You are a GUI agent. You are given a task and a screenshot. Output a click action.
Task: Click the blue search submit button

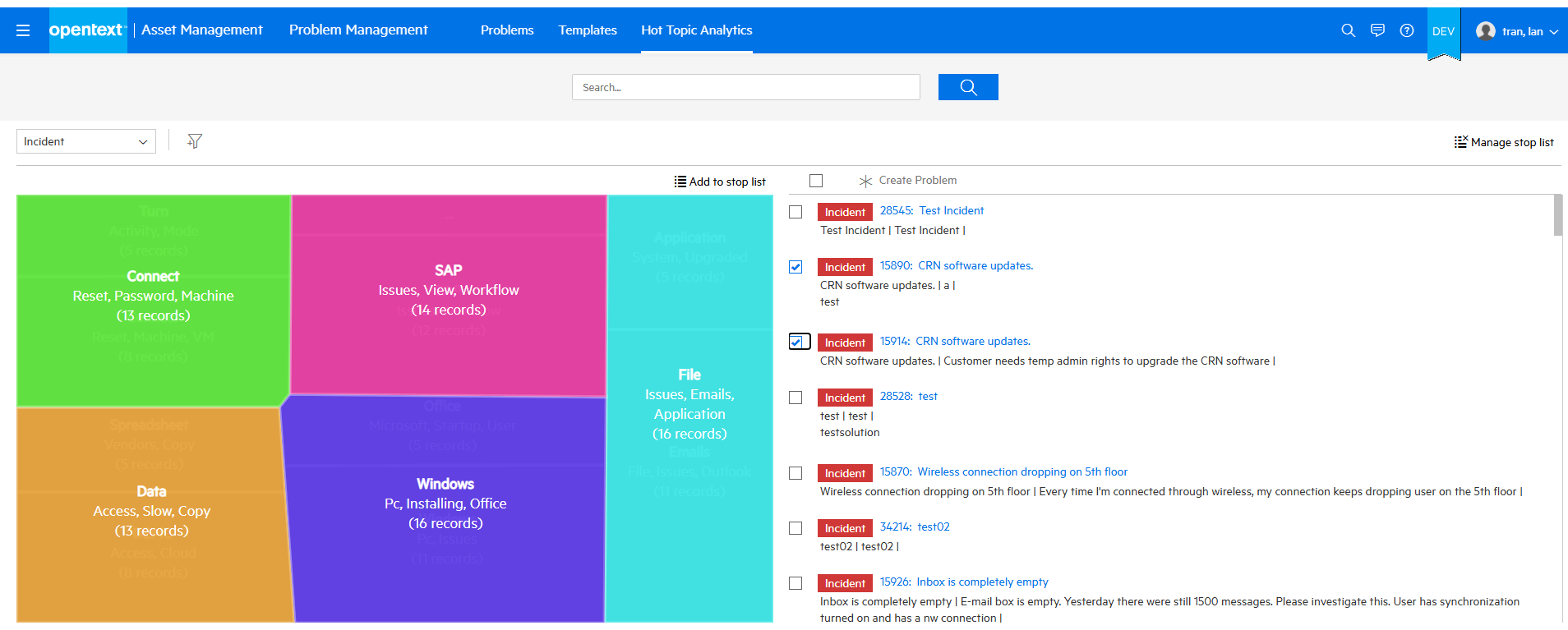(x=967, y=87)
